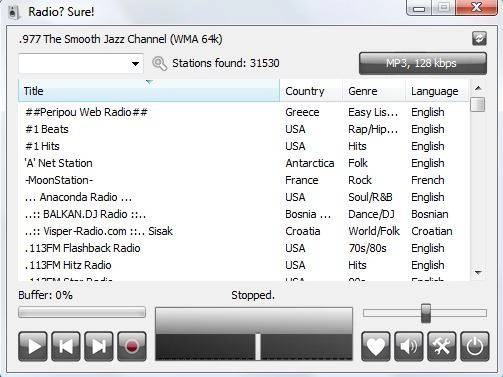Click the .977 The Smooth Jazz Channel title

tap(120, 39)
